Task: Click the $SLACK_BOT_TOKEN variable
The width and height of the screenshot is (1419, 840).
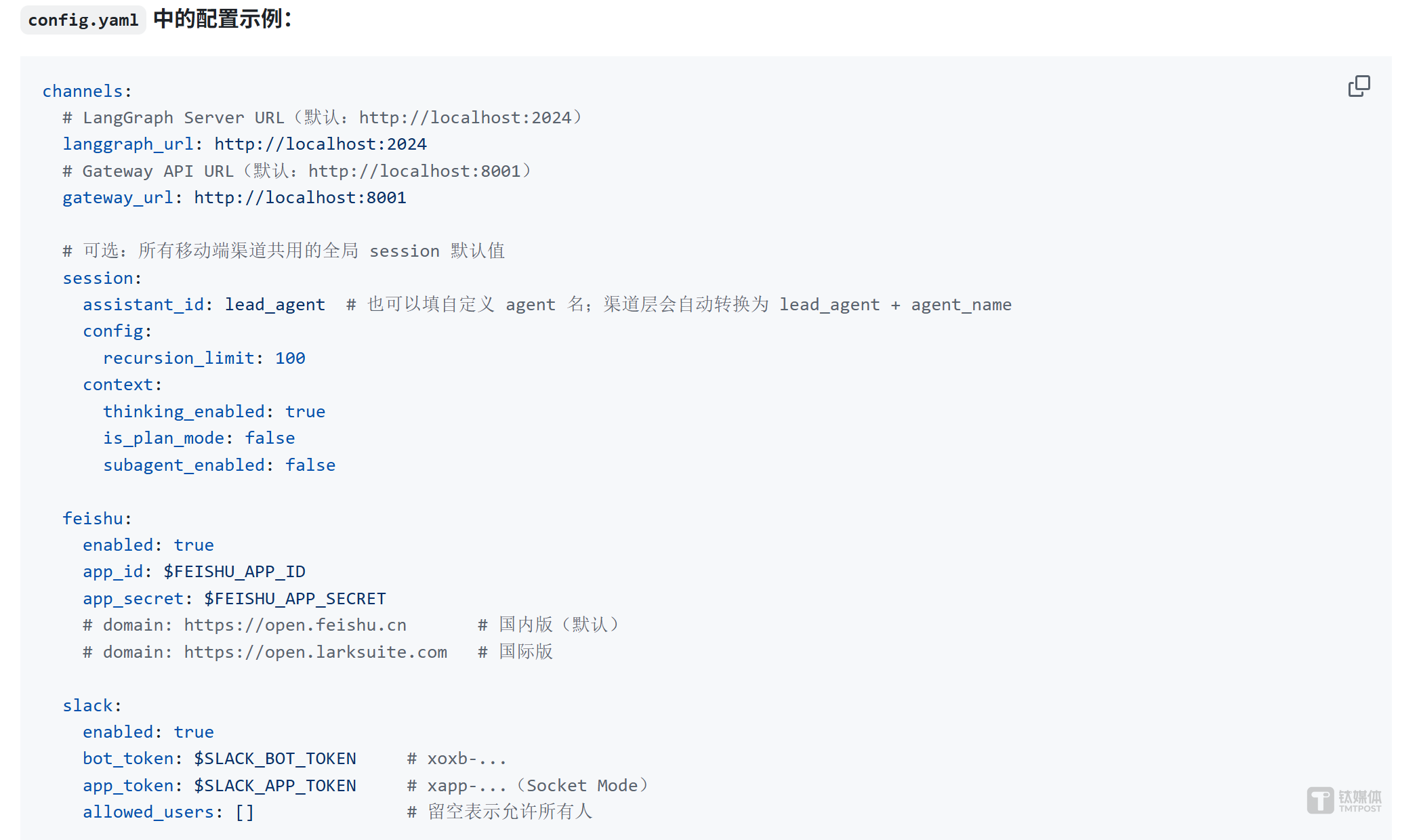Action: (x=275, y=759)
